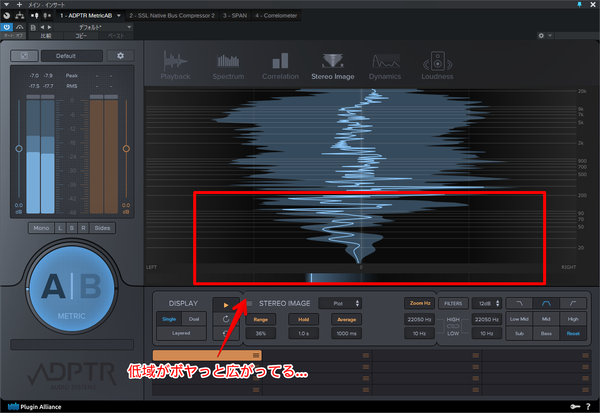The image size is (600, 413).
Task: Expand the ADPTR MetricAB insert dropdown arrow
Action: (x=119, y=16)
